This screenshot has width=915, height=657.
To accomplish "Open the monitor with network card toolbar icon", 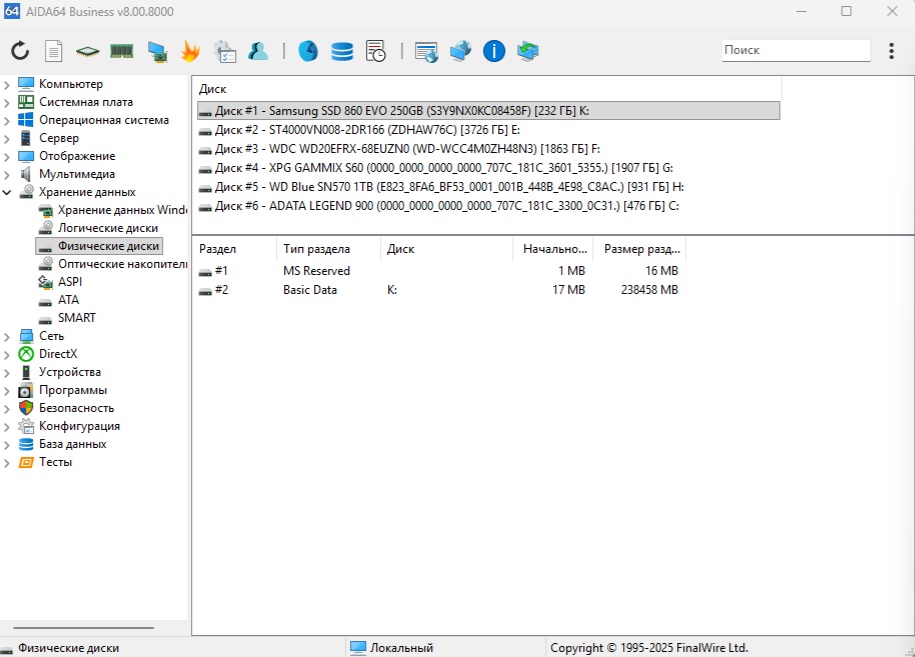I will (x=157, y=51).
